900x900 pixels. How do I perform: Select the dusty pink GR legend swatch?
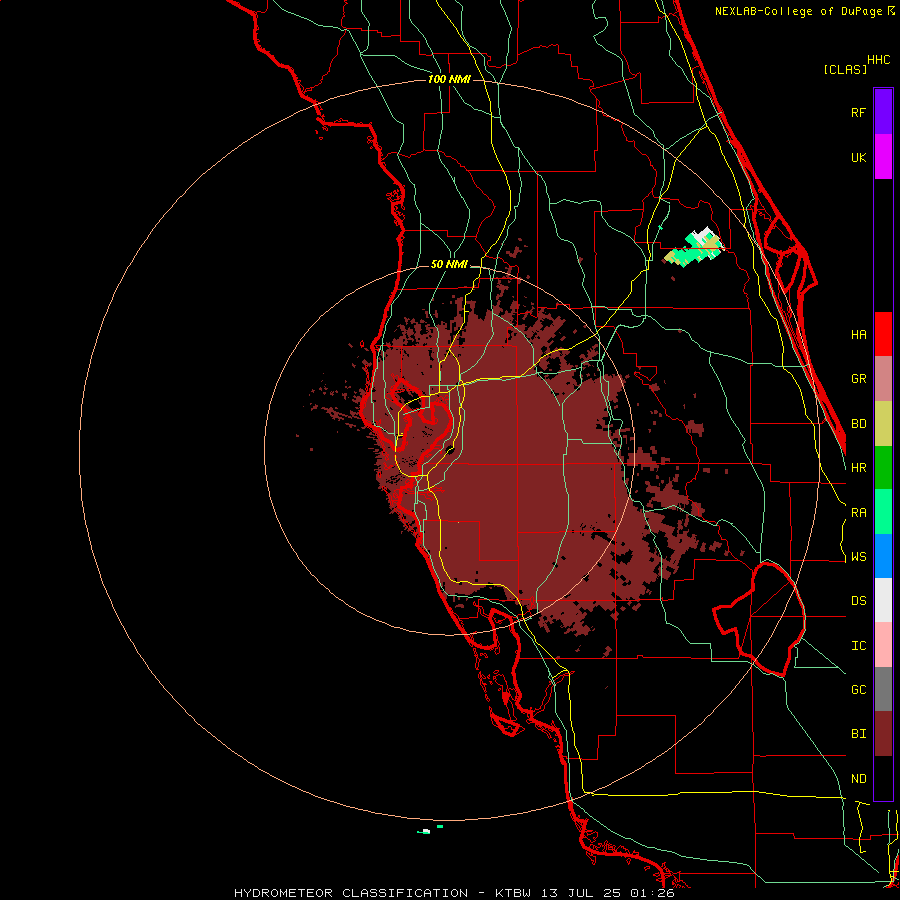tap(883, 379)
